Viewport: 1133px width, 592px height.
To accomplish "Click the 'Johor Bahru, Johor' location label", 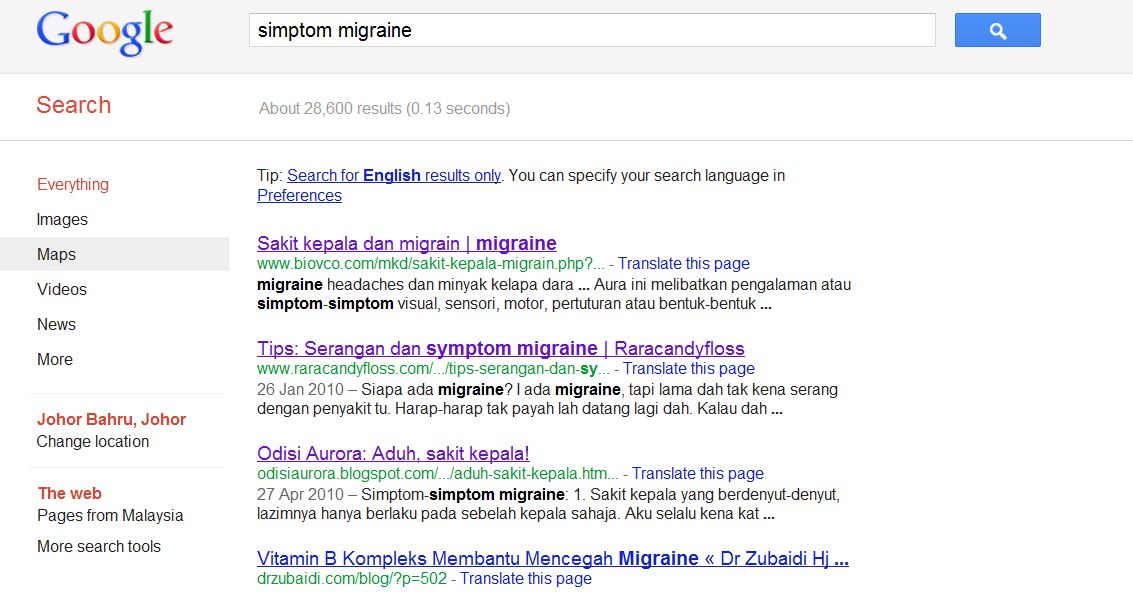I will (x=111, y=419).
